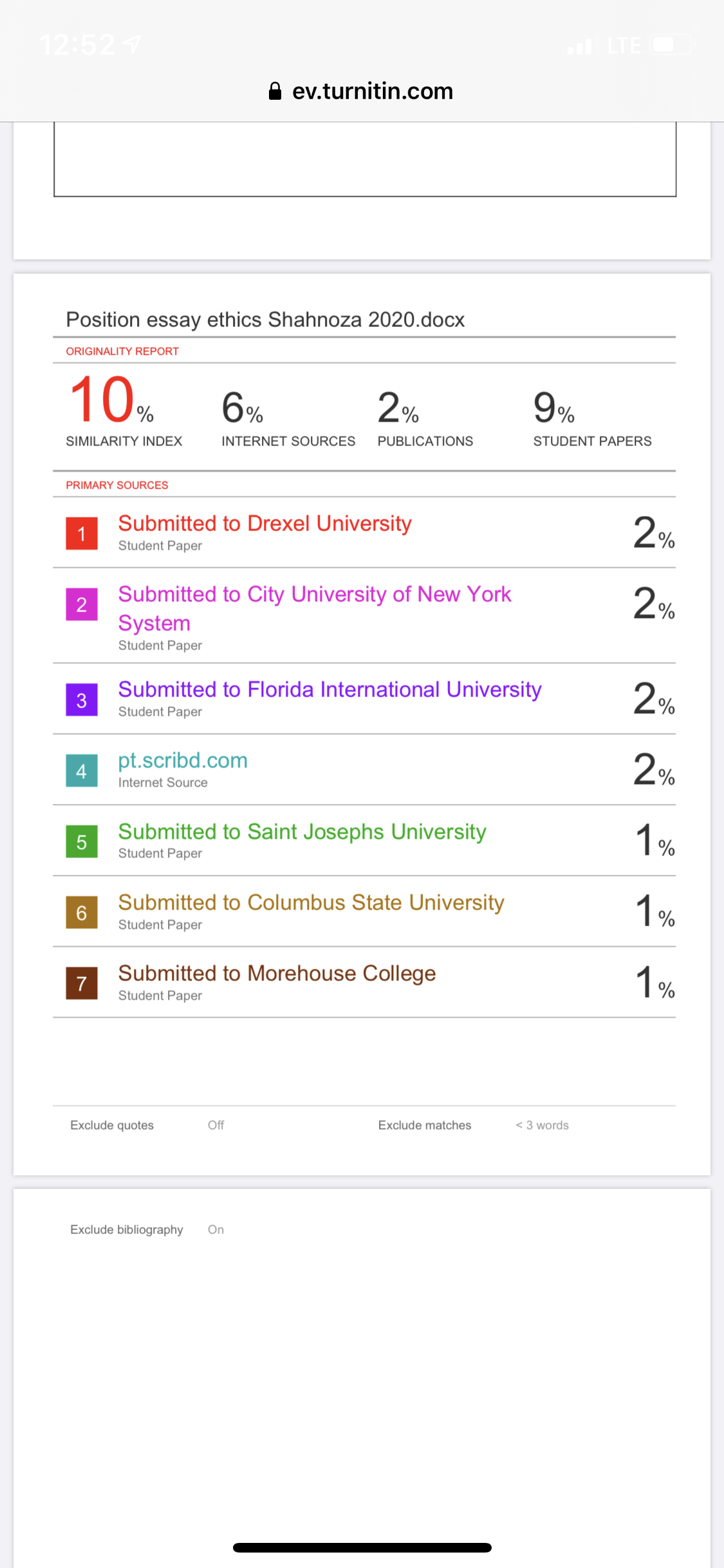Click the Exclude quotes Off value
The height and width of the screenshot is (1568, 724).
click(x=216, y=1125)
